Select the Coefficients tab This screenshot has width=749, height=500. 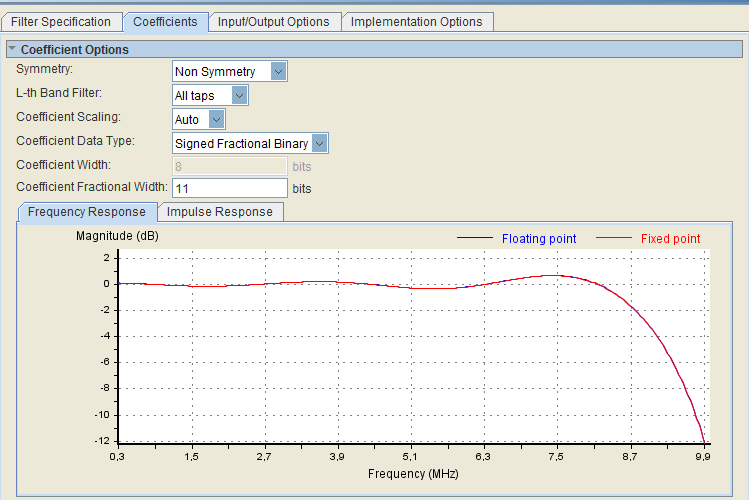[x=165, y=22]
